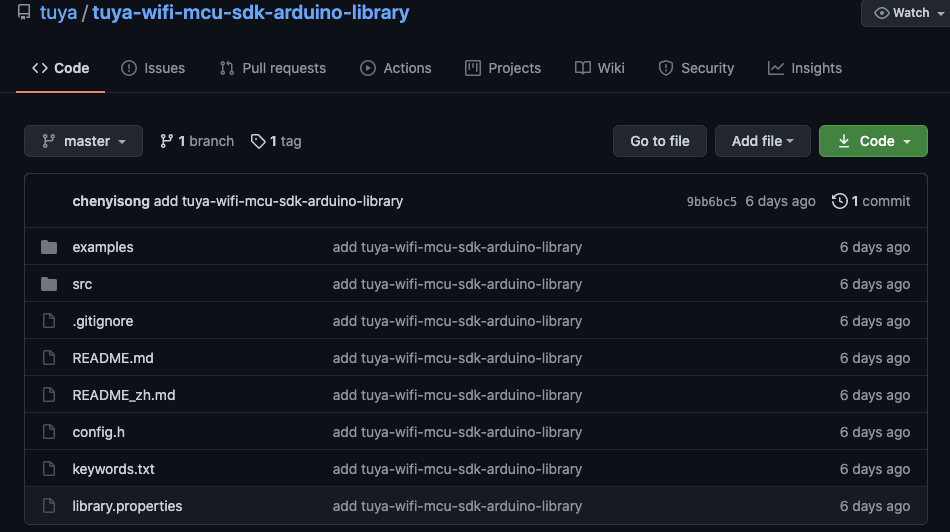Open the .gitignore file
The width and height of the screenshot is (950, 532).
tap(103, 321)
